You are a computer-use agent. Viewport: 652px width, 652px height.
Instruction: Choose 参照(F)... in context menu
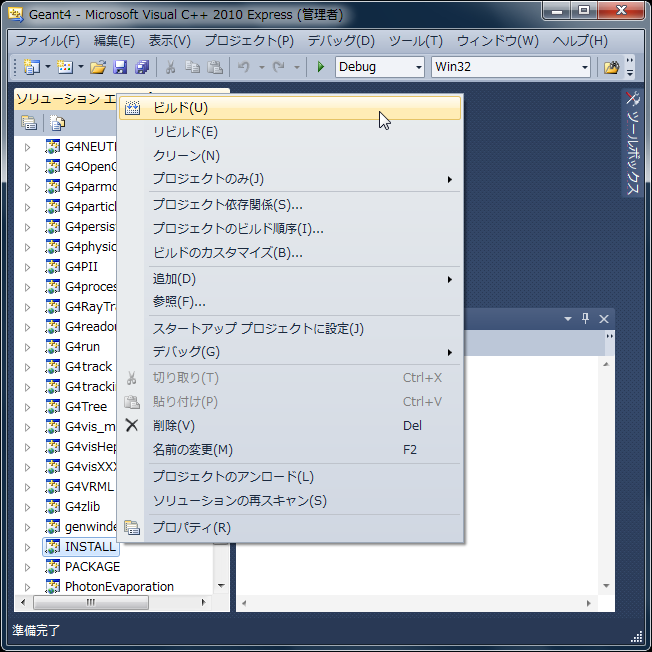290,302
